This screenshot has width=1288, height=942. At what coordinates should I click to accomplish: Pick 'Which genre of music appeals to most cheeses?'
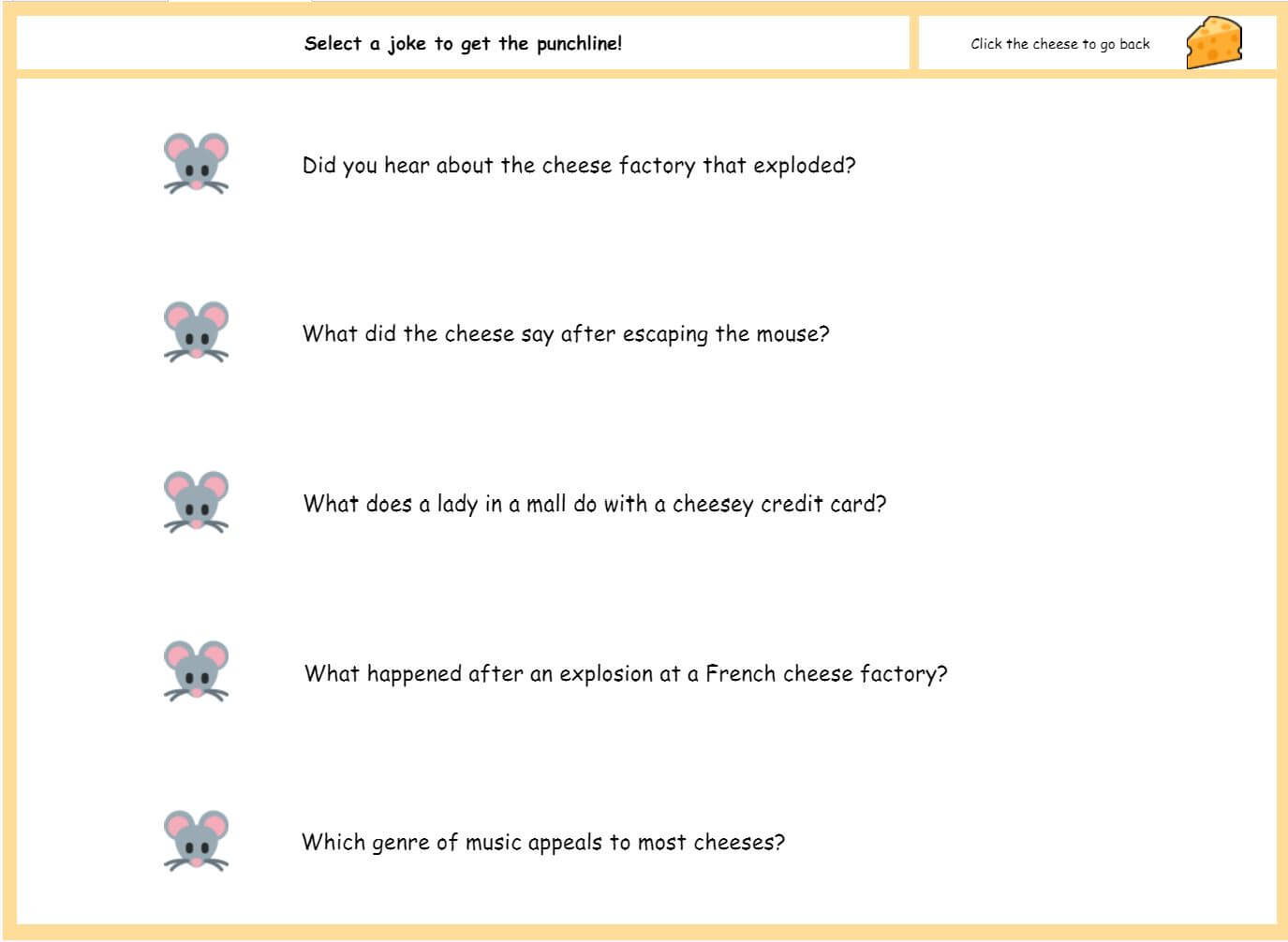(x=543, y=842)
